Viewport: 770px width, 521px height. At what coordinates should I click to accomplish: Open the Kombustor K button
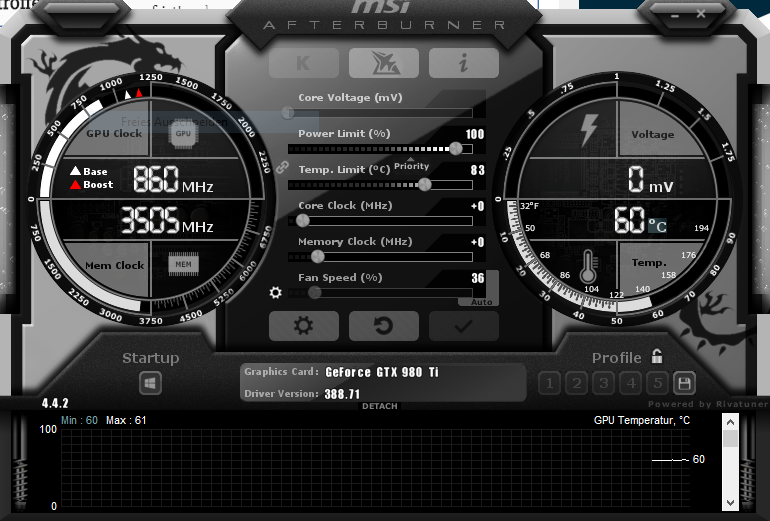point(304,63)
